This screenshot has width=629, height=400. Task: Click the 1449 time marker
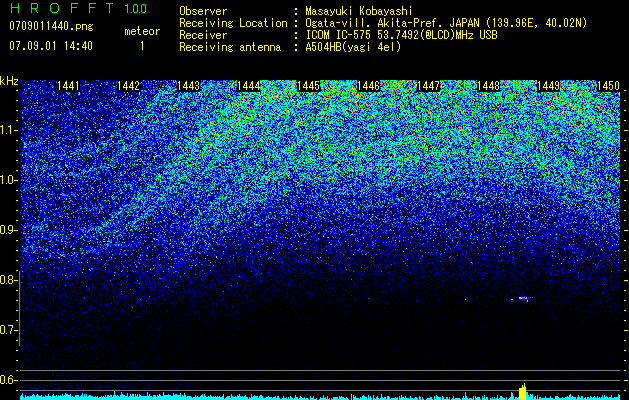[548, 86]
